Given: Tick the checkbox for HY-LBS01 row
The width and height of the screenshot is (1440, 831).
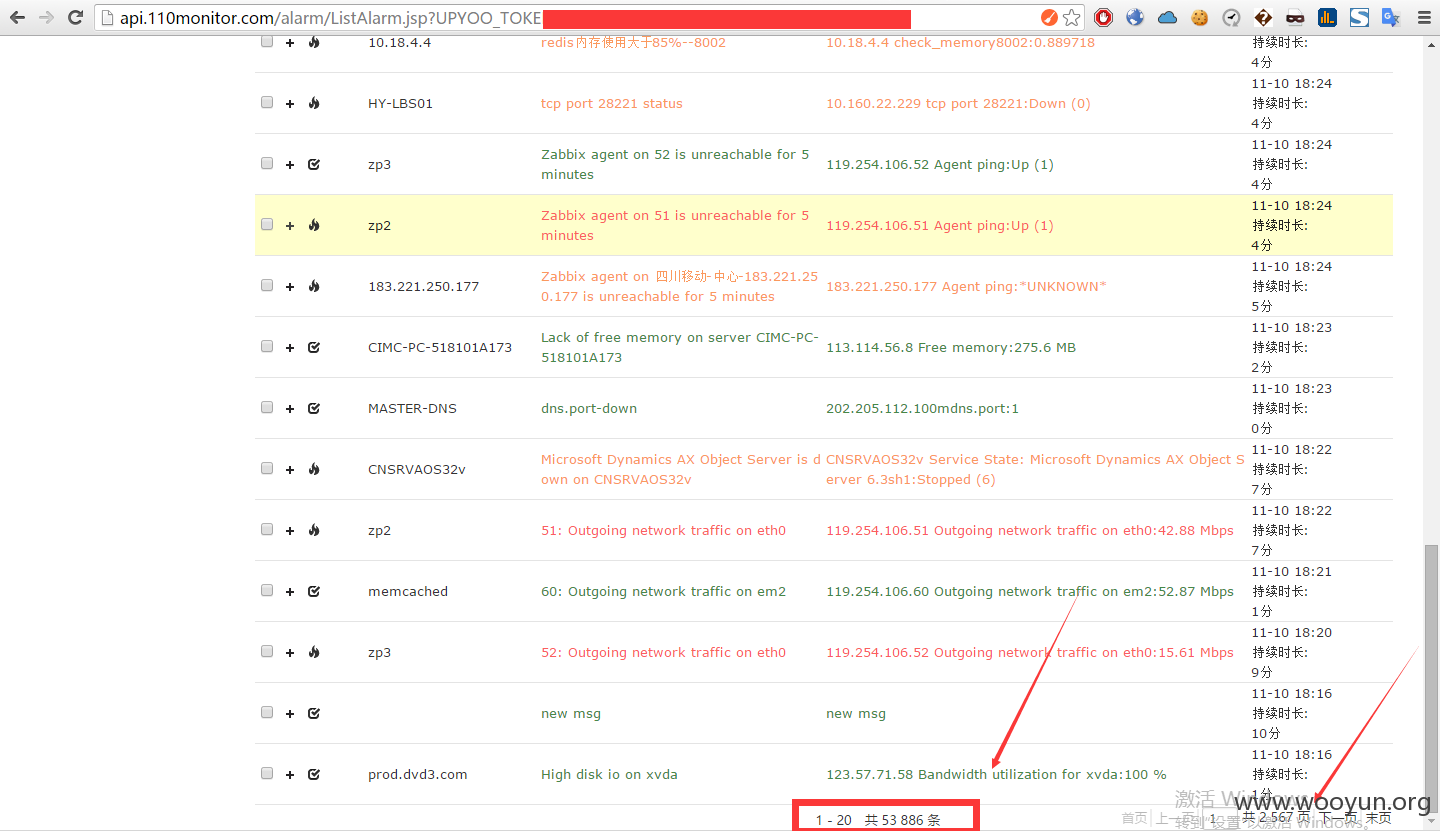Looking at the screenshot, I should [267, 102].
